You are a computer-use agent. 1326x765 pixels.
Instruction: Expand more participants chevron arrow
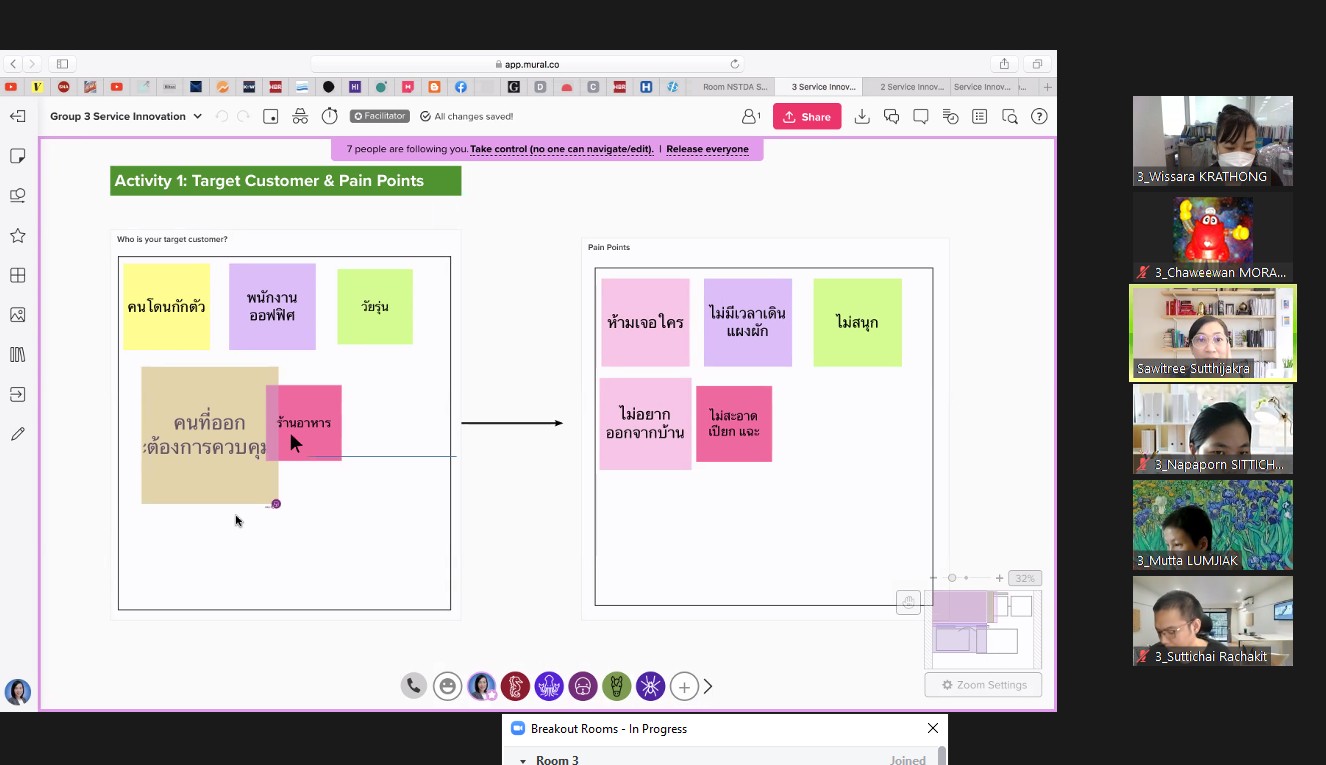(708, 686)
